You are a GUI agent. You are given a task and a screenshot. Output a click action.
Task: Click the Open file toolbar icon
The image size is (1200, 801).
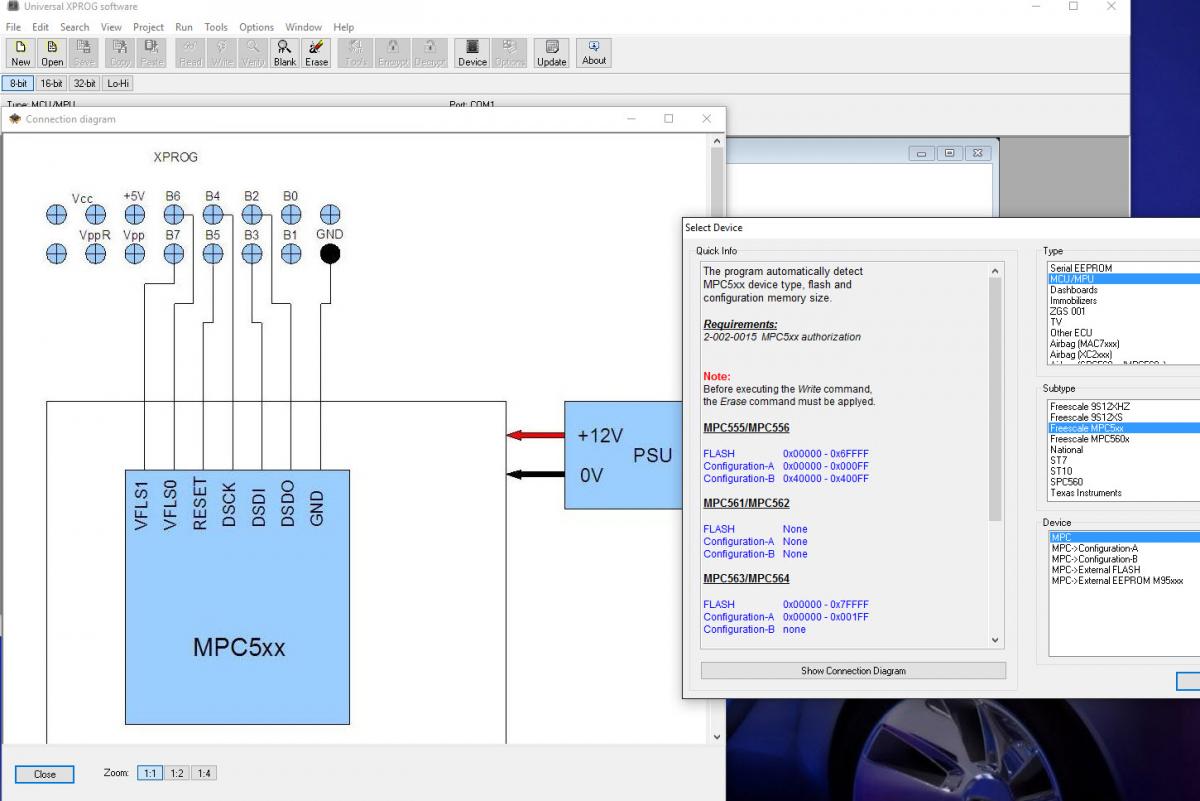(52, 53)
